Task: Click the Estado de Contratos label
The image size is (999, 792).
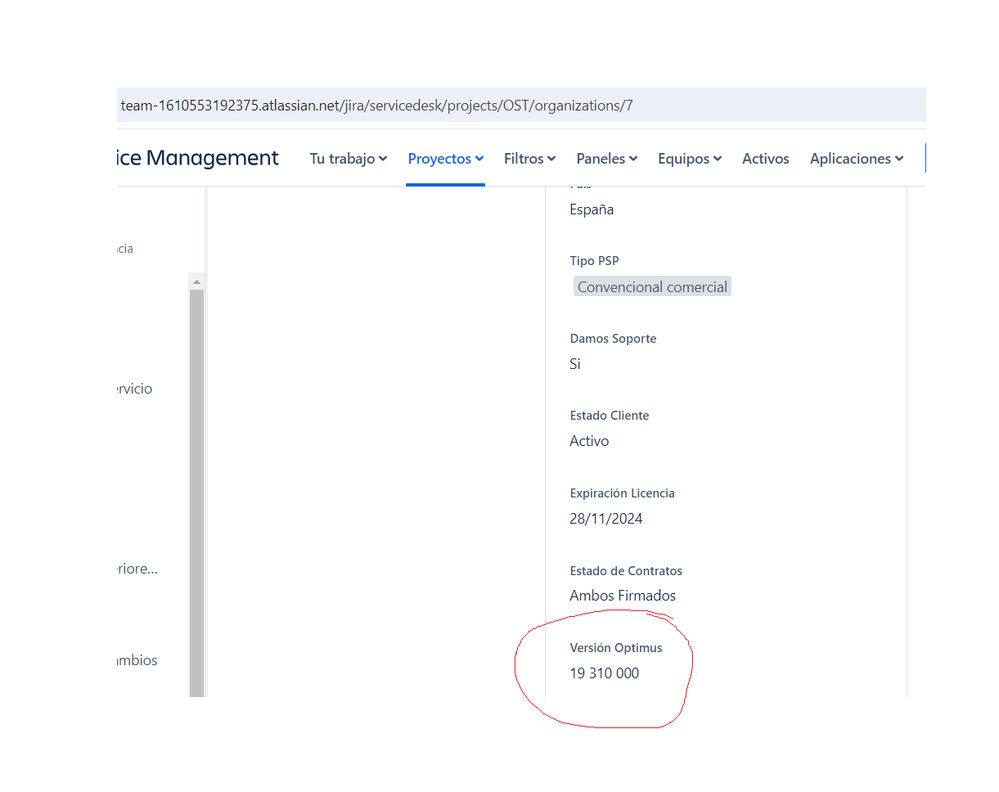Action: tap(626, 571)
